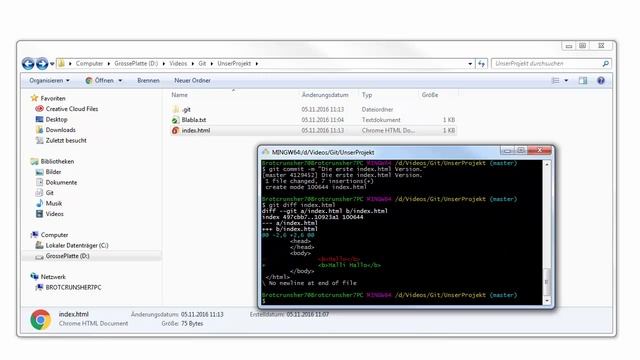Open the Organisieren menu

pyautogui.click(x=49, y=80)
